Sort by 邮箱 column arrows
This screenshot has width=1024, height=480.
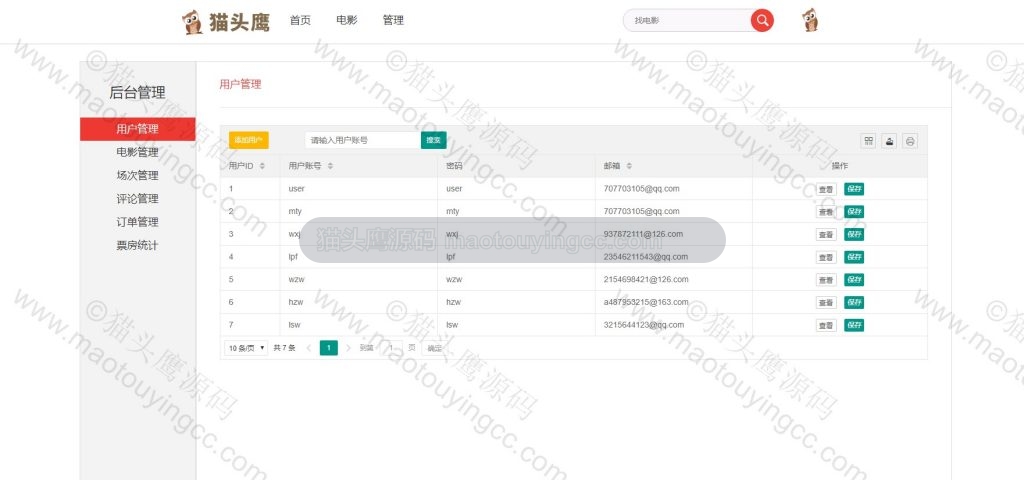pyautogui.click(x=629, y=167)
